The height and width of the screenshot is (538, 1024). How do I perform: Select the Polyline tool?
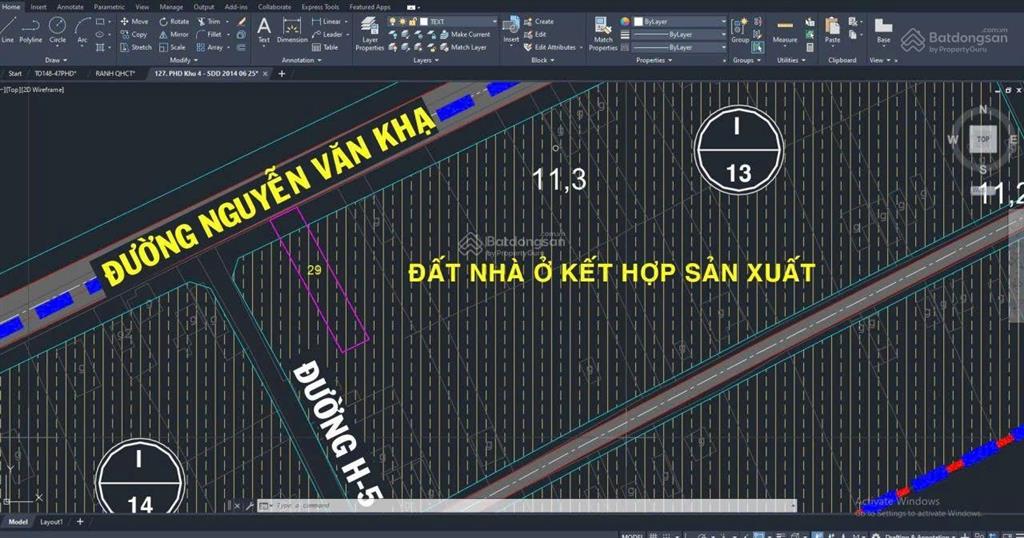(30, 31)
